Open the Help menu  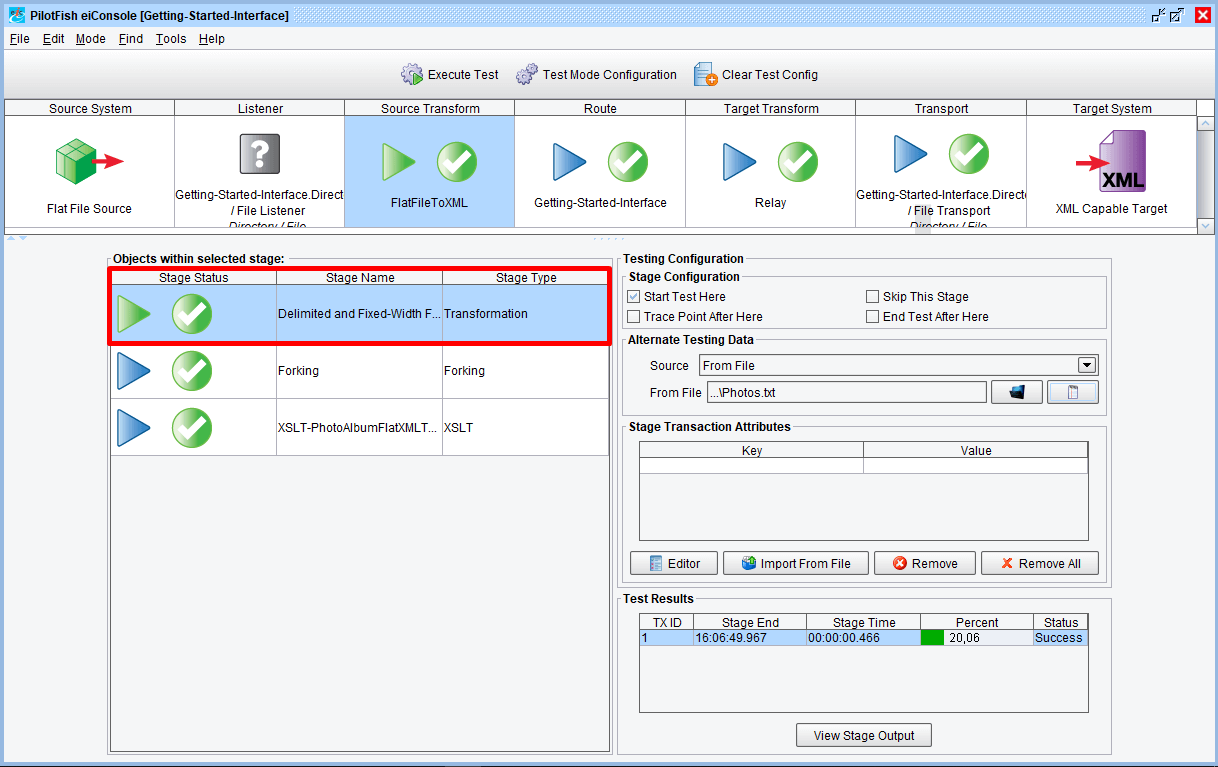pos(212,39)
